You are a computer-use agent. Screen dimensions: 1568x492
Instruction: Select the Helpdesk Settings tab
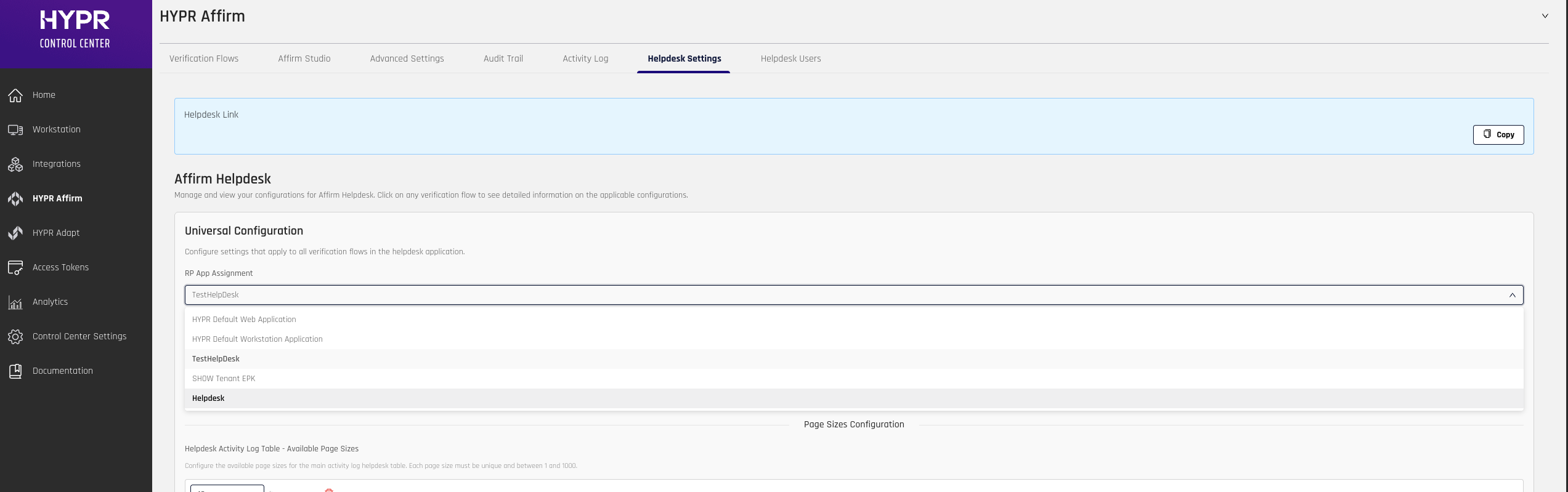(684, 58)
